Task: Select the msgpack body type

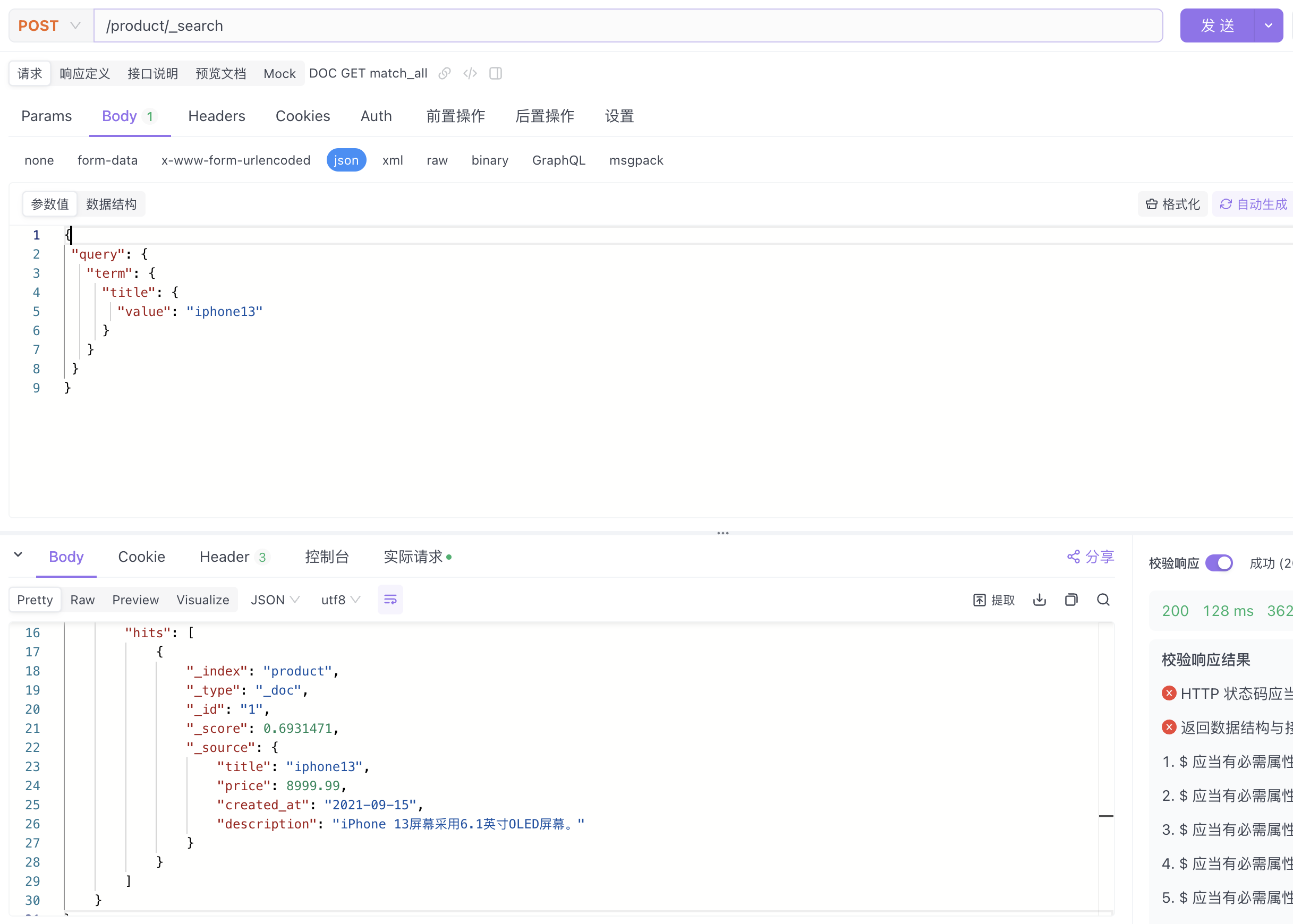Action: coord(636,160)
